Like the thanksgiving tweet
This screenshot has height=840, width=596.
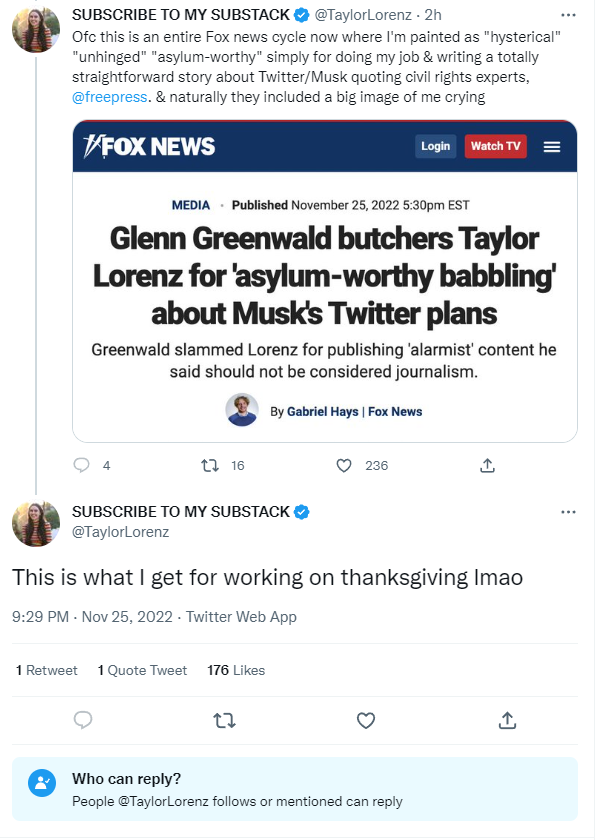[366, 721]
